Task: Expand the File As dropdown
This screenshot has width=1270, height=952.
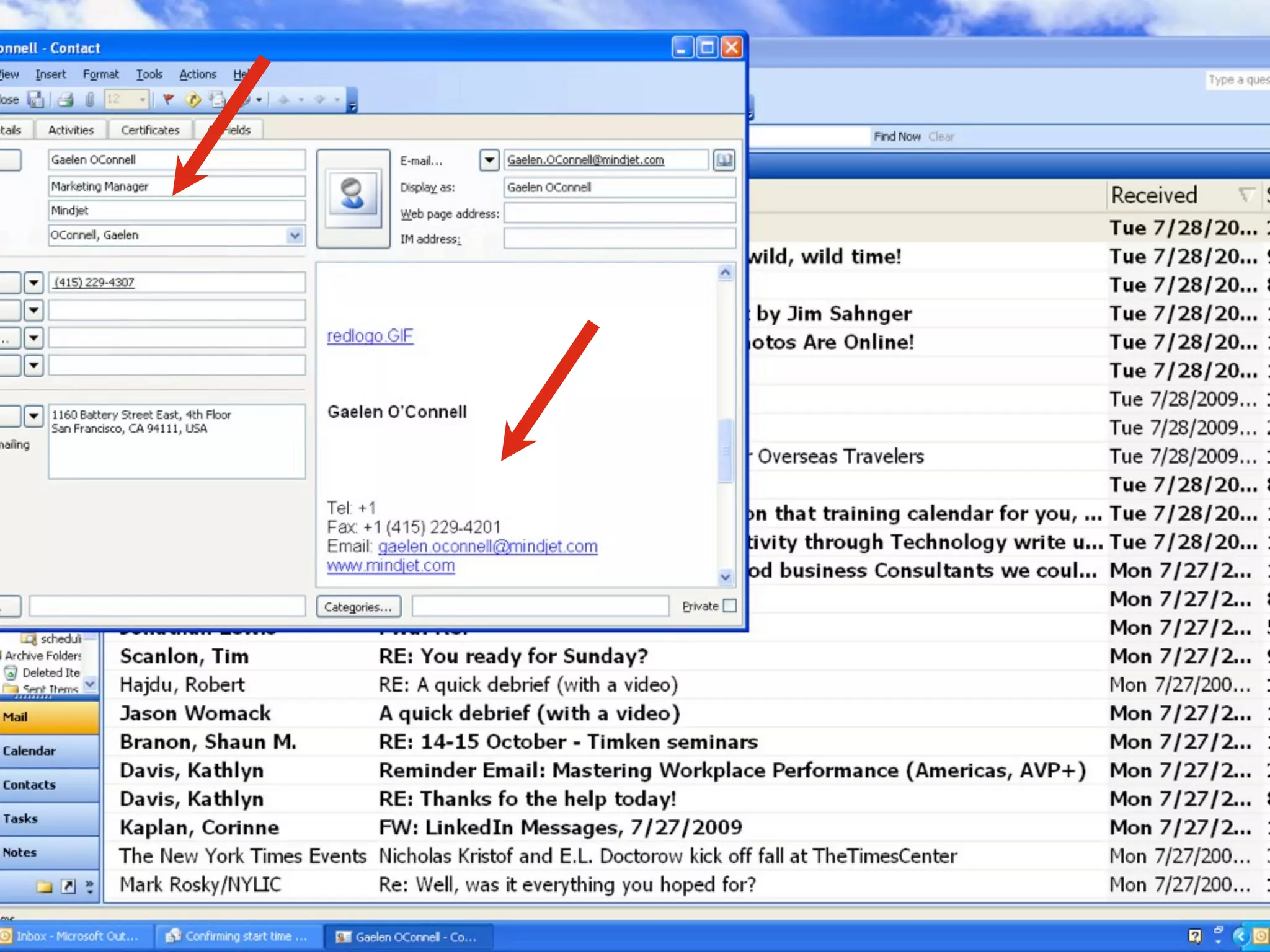Action: (x=295, y=236)
